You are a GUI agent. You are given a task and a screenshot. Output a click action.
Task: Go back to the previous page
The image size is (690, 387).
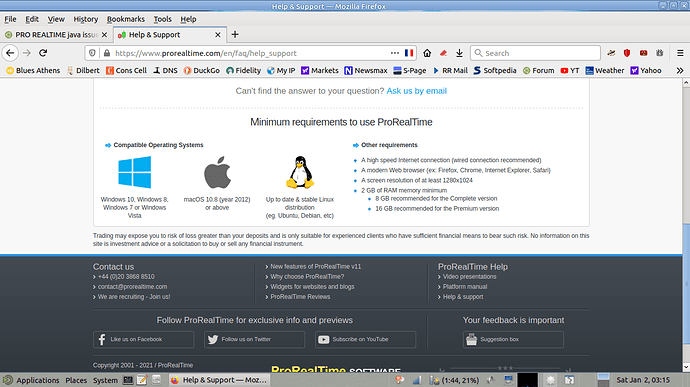pyautogui.click(x=10, y=53)
